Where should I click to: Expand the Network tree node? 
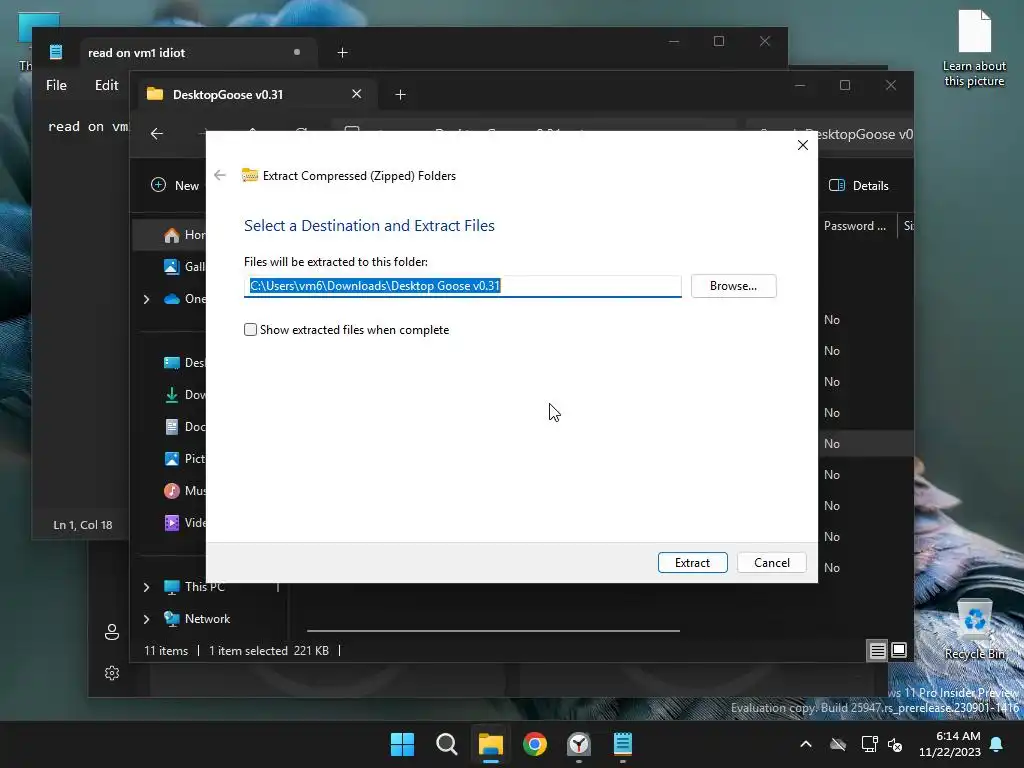click(x=146, y=619)
